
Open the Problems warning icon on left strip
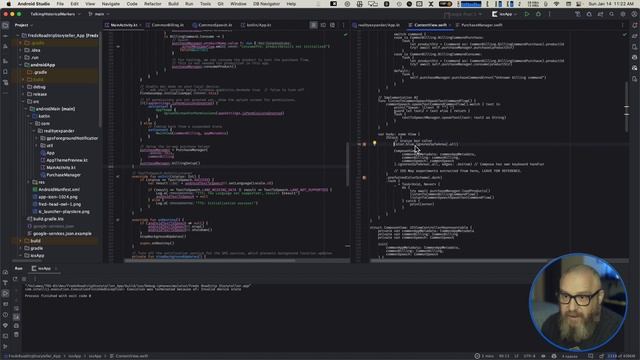click(x=5, y=315)
